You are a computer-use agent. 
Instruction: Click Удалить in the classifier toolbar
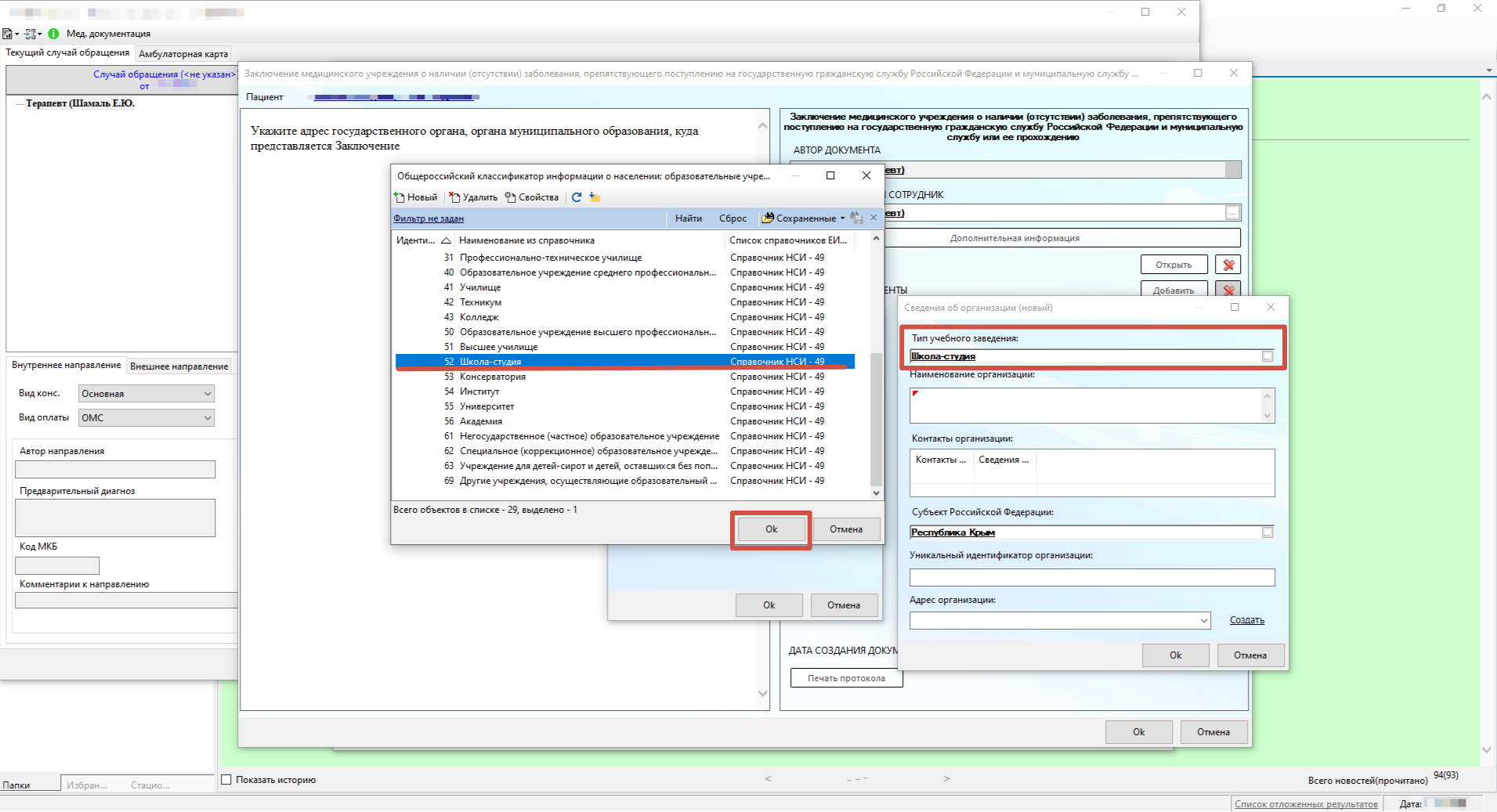pos(473,197)
